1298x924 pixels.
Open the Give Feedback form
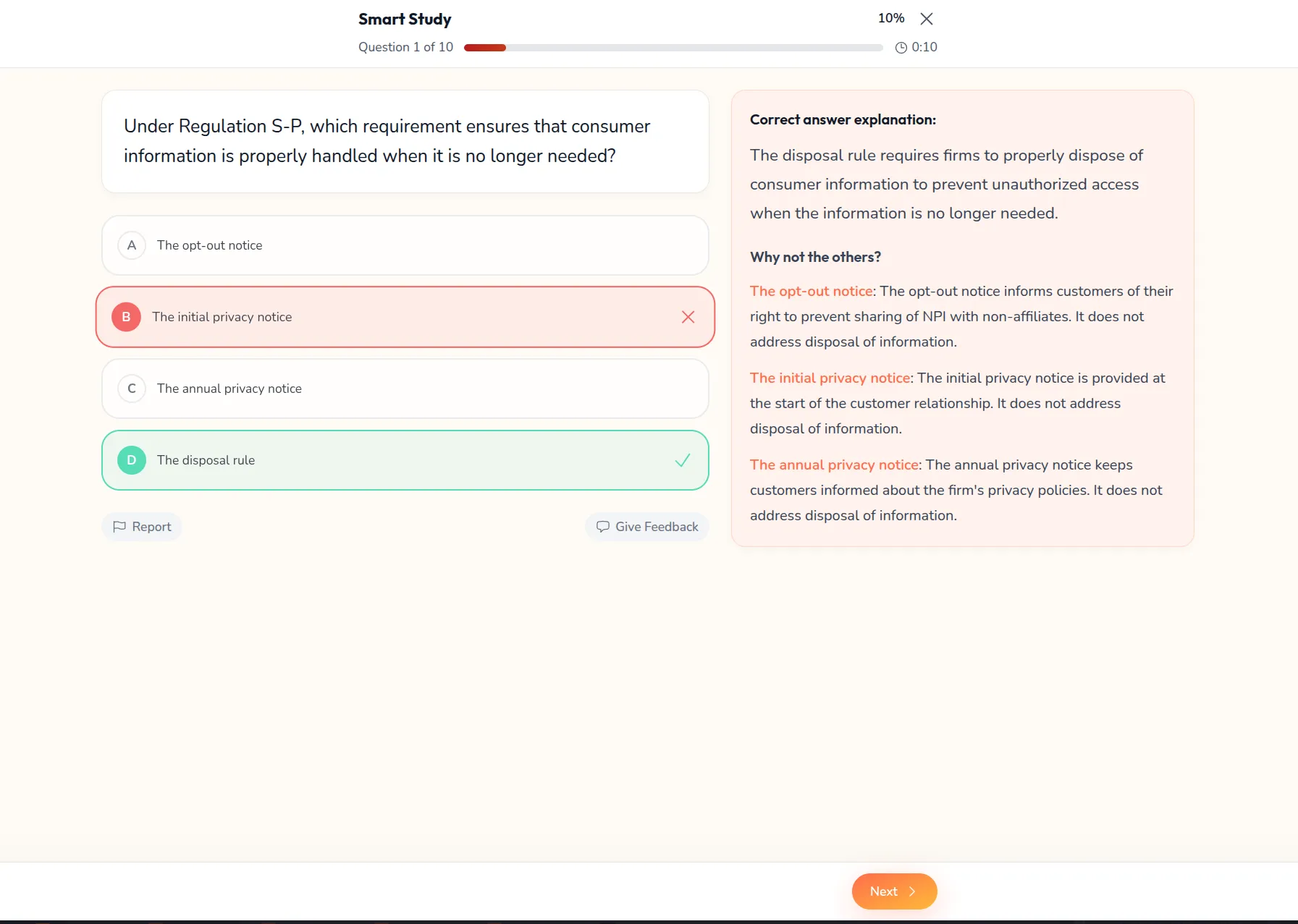coord(646,527)
